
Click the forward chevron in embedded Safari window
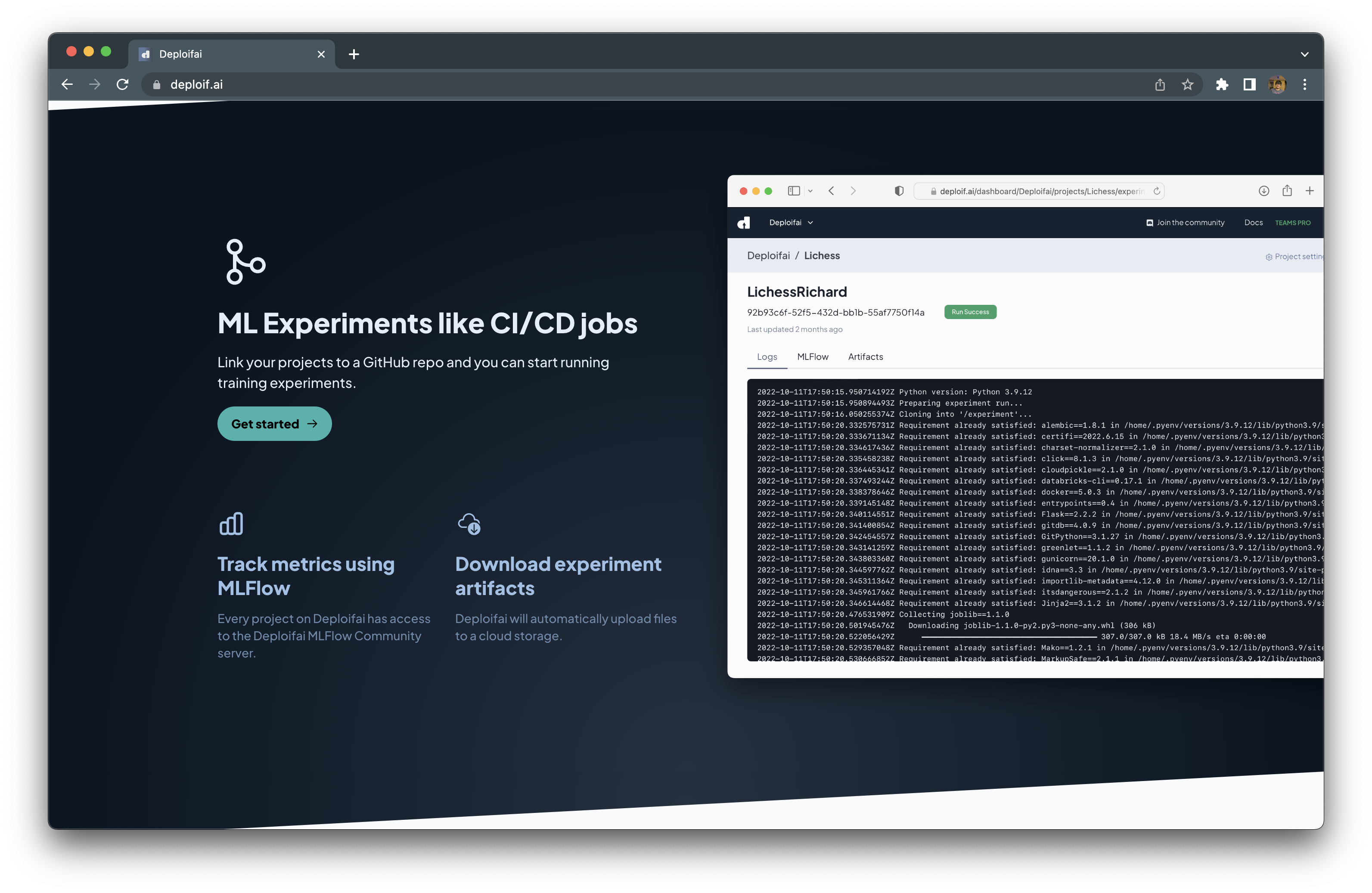(x=853, y=191)
